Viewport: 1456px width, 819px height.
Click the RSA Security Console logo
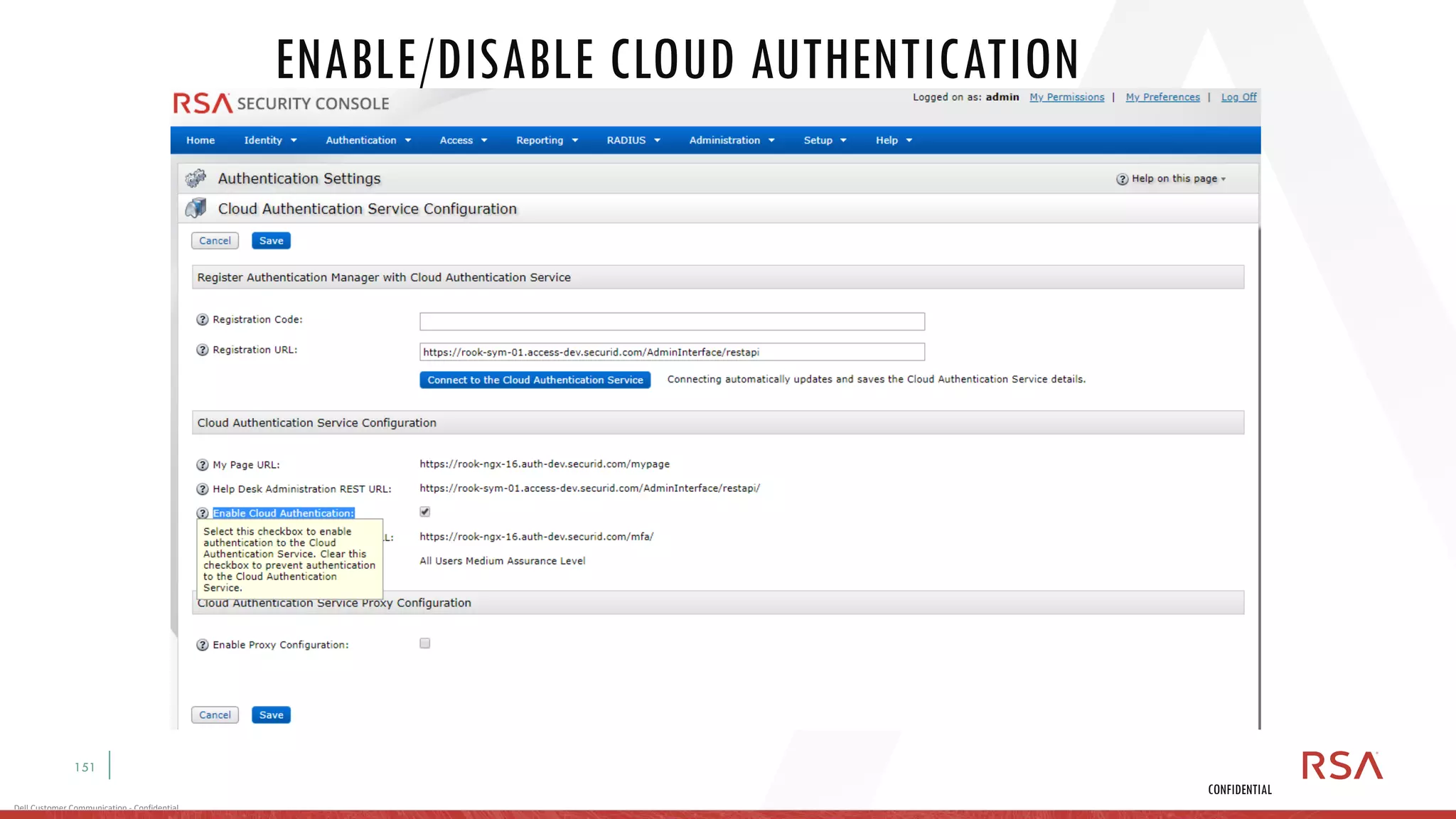tap(281, 104)
